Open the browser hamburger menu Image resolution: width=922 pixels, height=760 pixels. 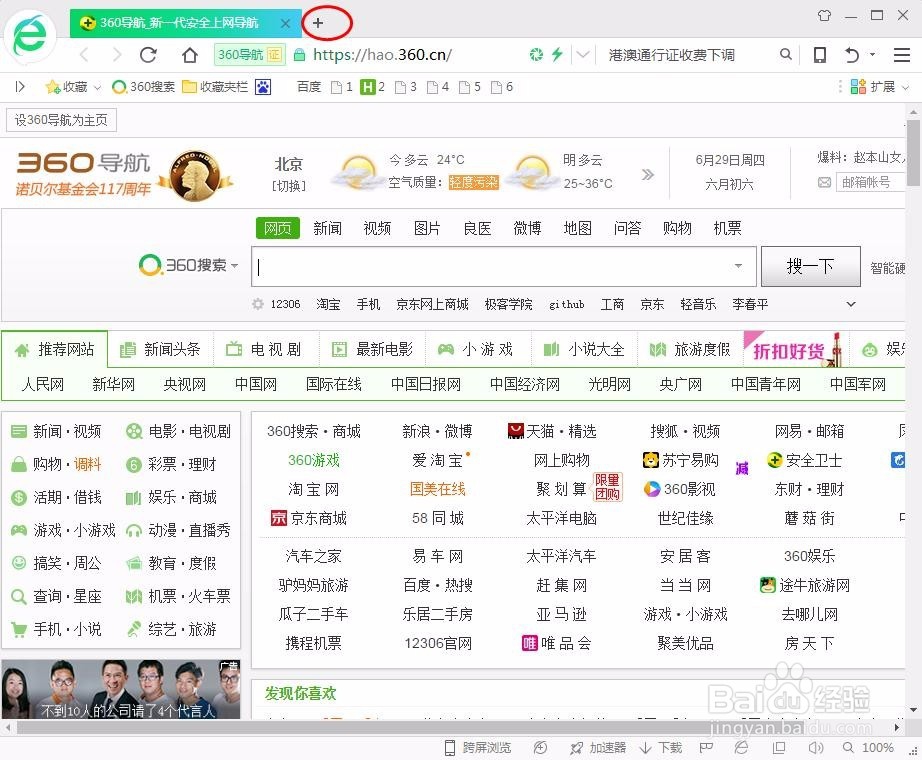coord(900,55)
